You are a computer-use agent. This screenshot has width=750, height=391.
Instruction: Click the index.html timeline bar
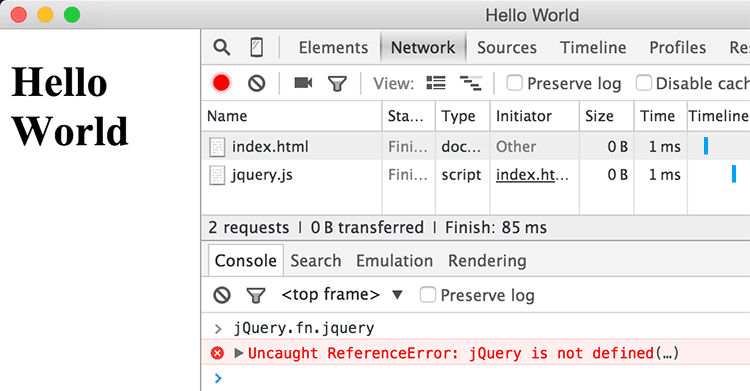[706, 146]
